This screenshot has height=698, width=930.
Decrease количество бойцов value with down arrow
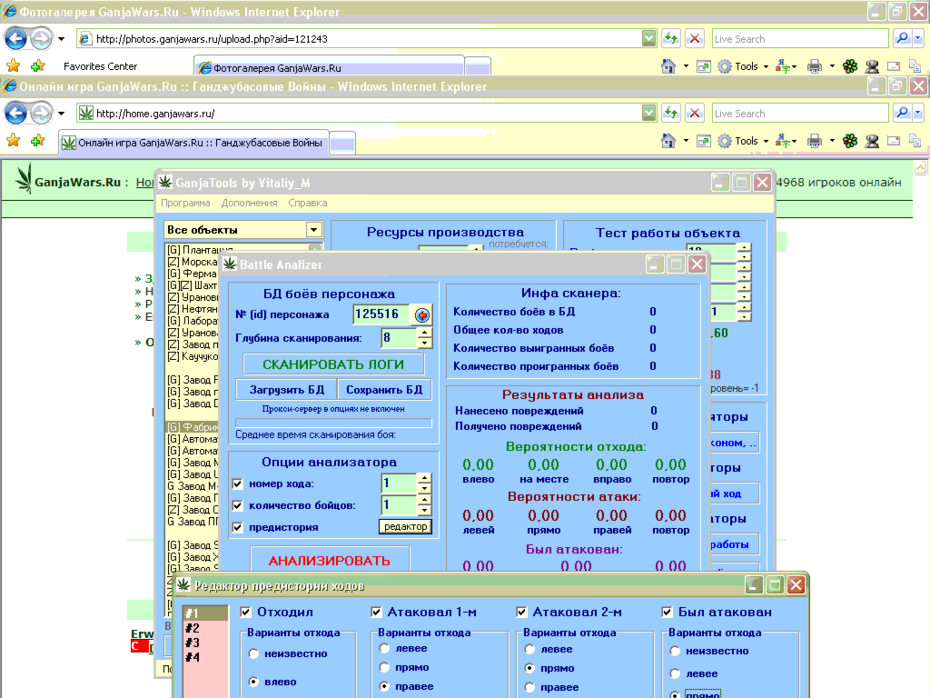[x=424, y=511]
